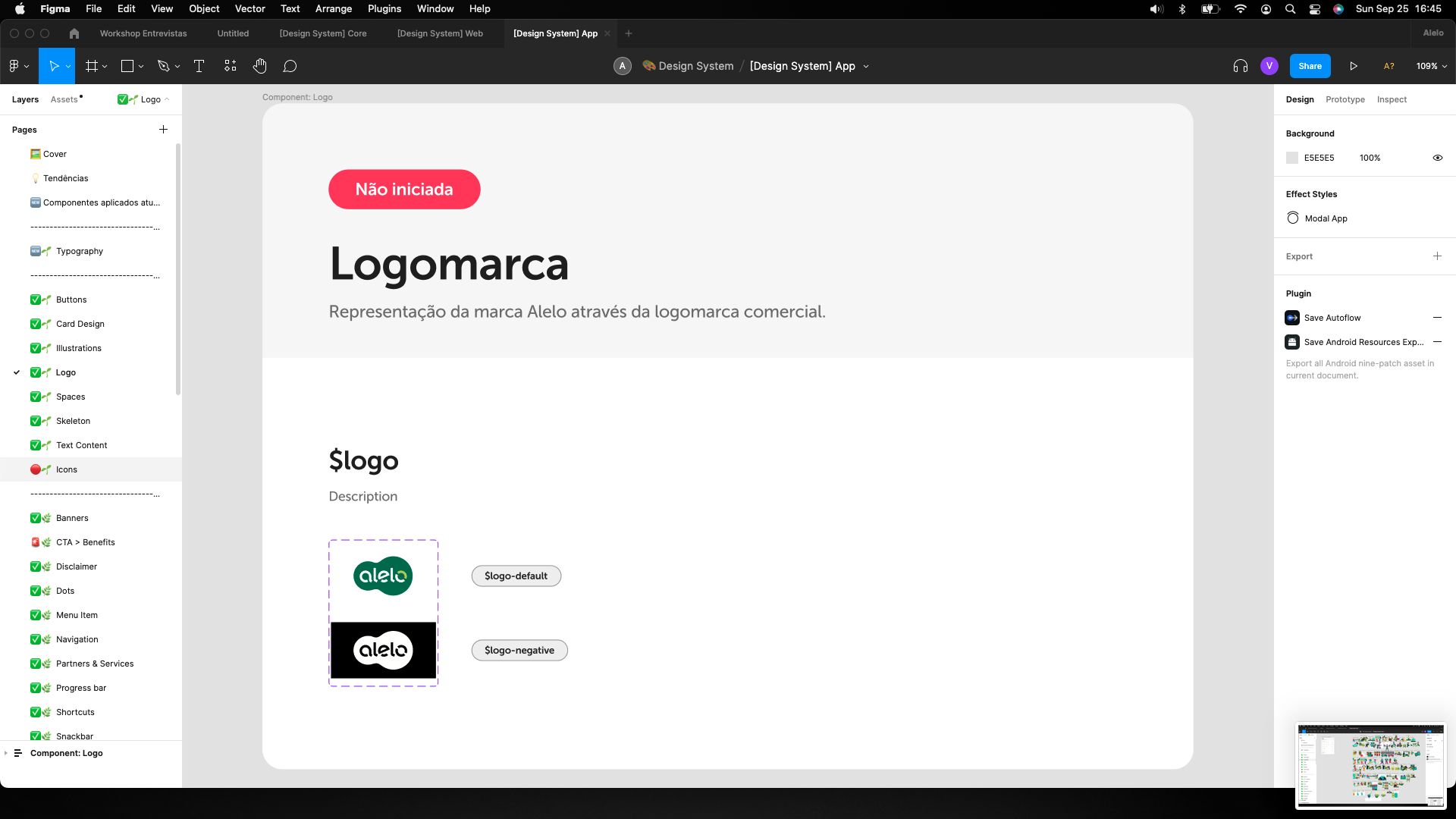Start the presentation play button
This screenshot has height=819, width=1456.
(x=1354, y=66)
